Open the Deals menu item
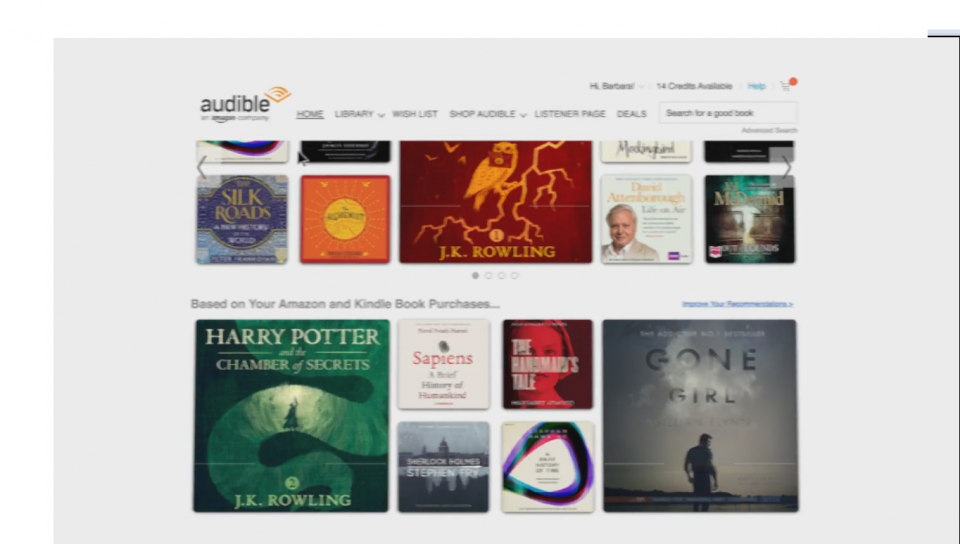This screenshot has width=960, height=544. click(x=631, y=114)
